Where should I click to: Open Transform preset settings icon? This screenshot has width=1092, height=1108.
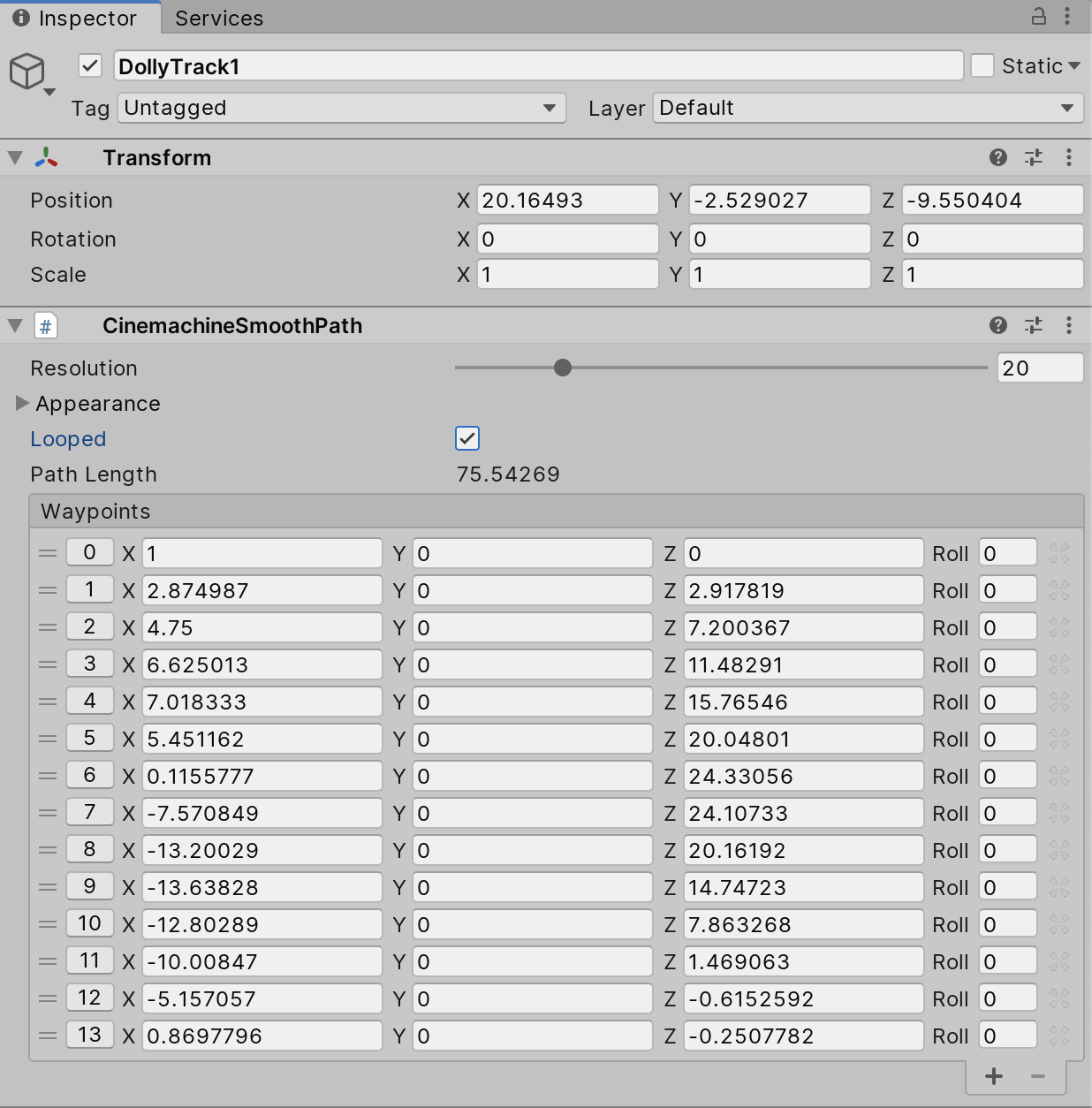click(1034, 157)
